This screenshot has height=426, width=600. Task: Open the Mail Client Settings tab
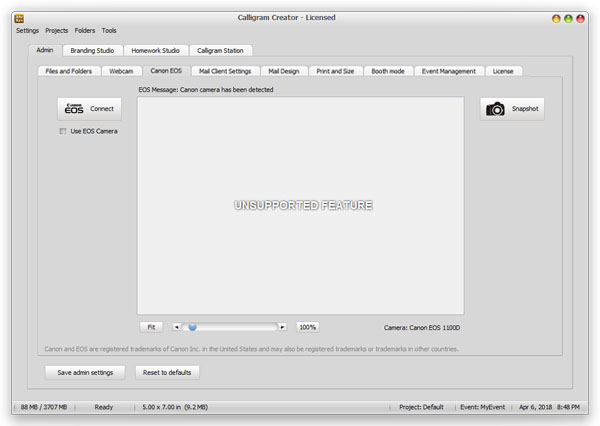coord(225,71)
